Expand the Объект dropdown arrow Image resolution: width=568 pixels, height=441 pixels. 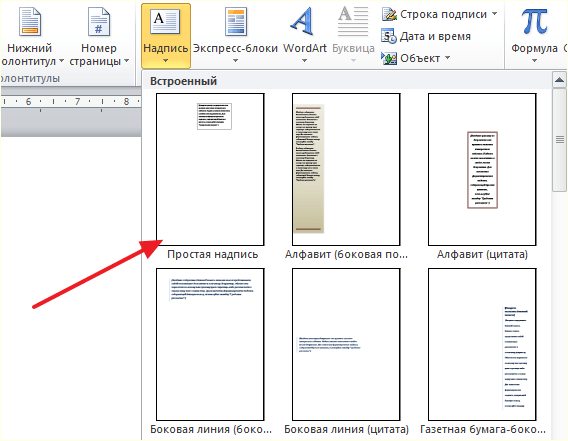tap(447, 58)
